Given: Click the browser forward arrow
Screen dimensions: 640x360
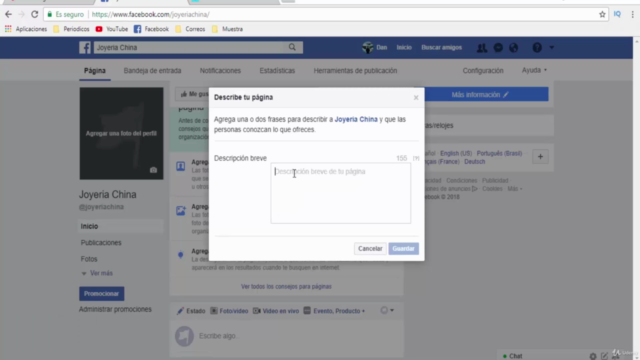Looking at the screenshot, I should (22, 14).
